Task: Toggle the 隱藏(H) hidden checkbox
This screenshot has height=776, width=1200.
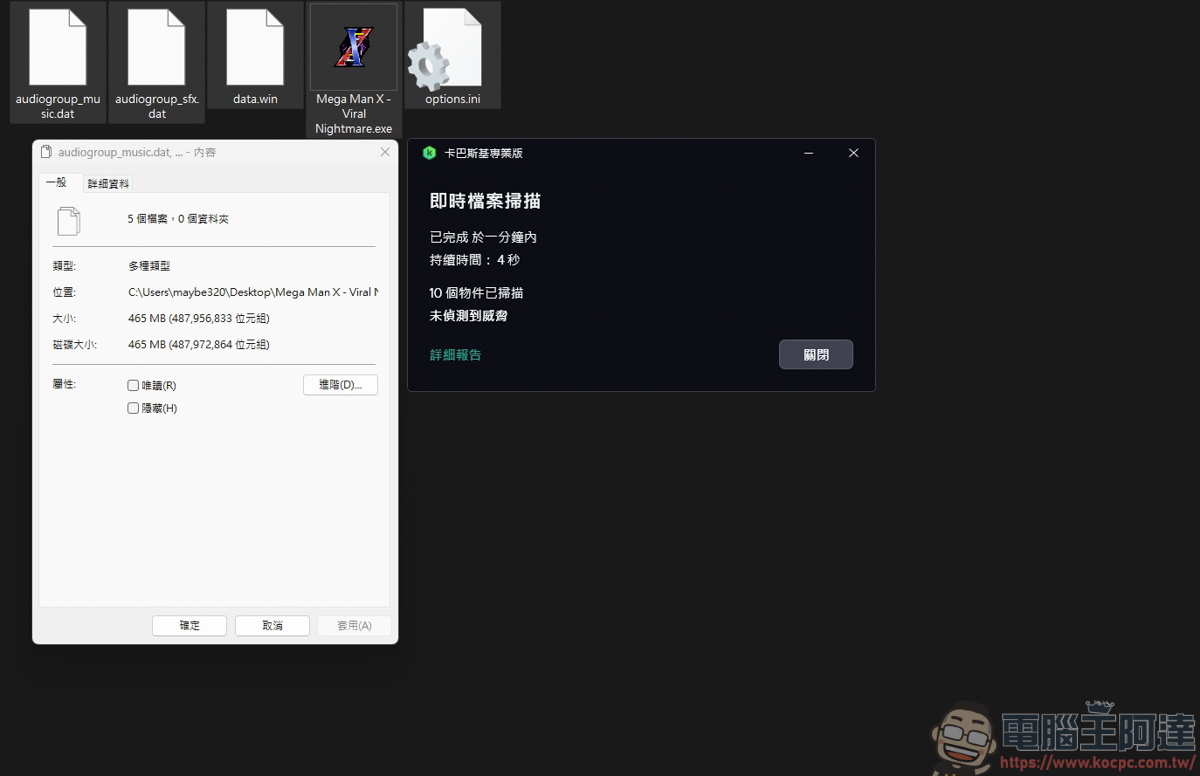Action: click(x=133, y=408)
